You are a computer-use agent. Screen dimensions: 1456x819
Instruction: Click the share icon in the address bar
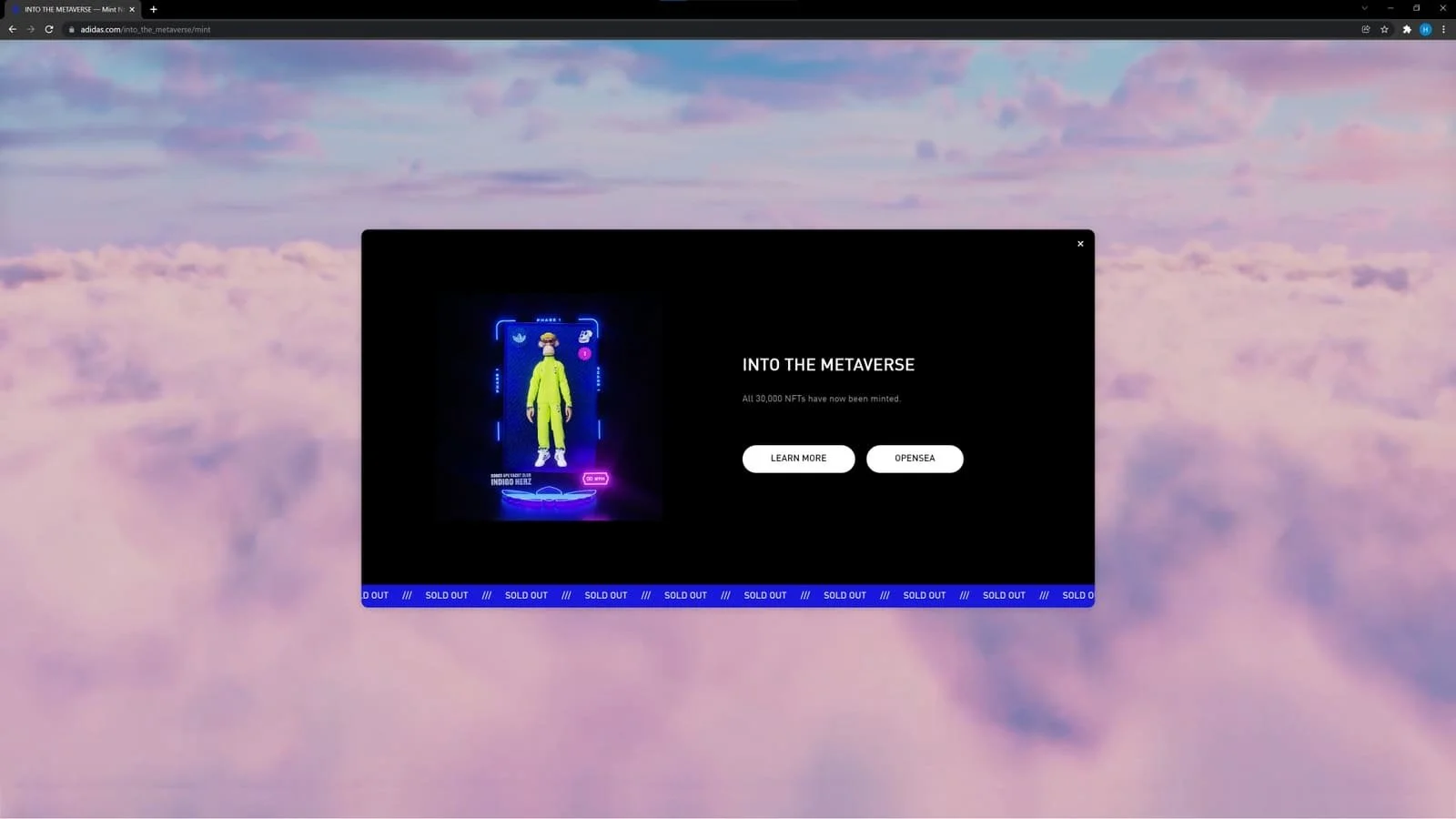[1365, 29]
